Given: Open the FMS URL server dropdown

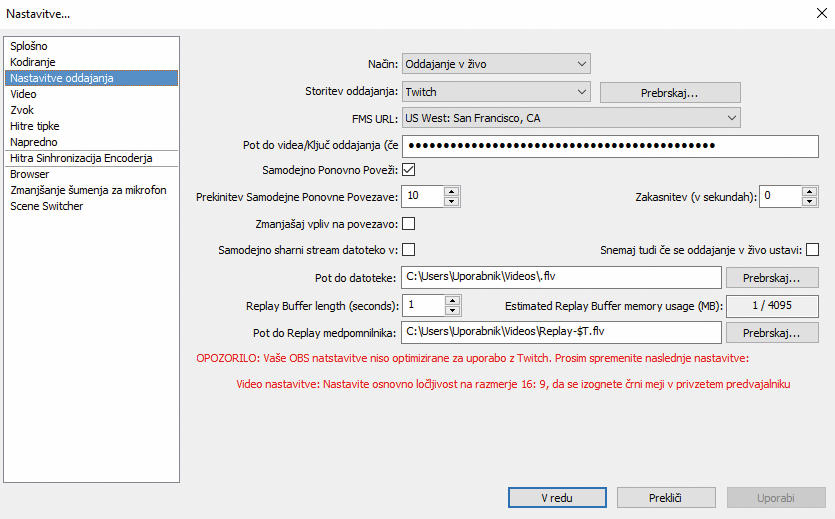Looking at the screenshot, I should click(571, 118).
